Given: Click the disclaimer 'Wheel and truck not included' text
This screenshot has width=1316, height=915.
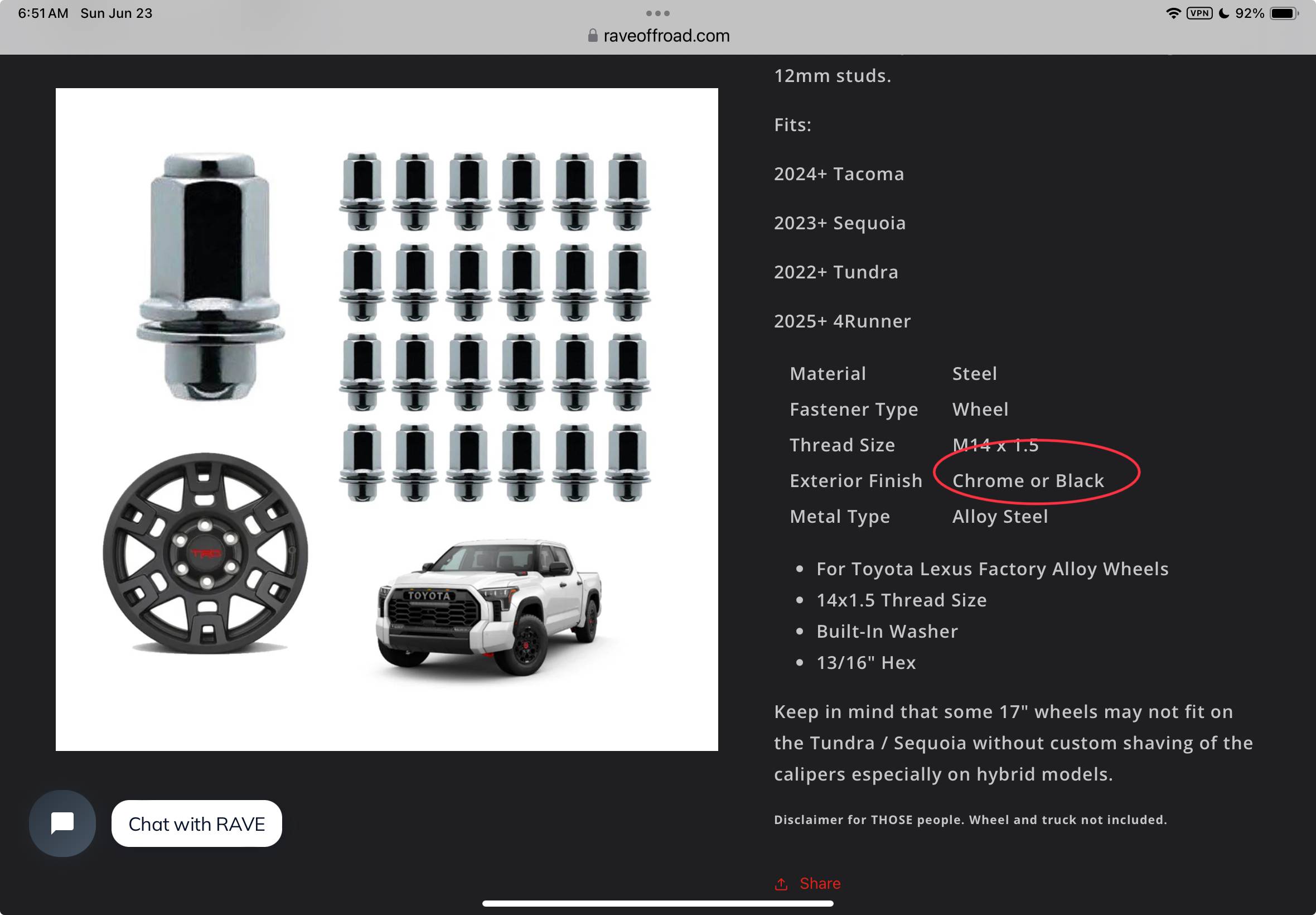Looking at the screenshot, I should point(1067,820).
